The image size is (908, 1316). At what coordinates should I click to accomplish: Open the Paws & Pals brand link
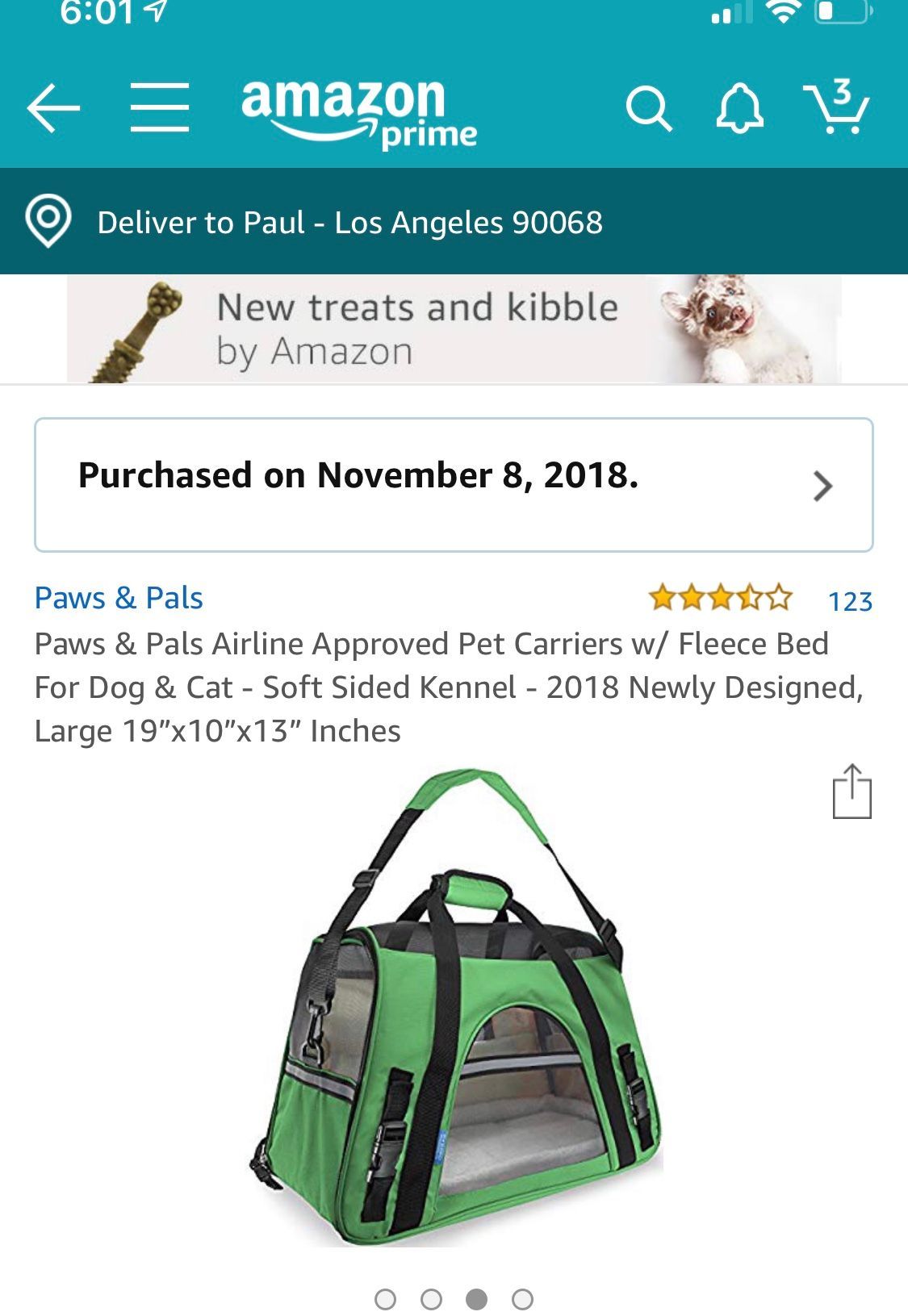click(119, 598)
